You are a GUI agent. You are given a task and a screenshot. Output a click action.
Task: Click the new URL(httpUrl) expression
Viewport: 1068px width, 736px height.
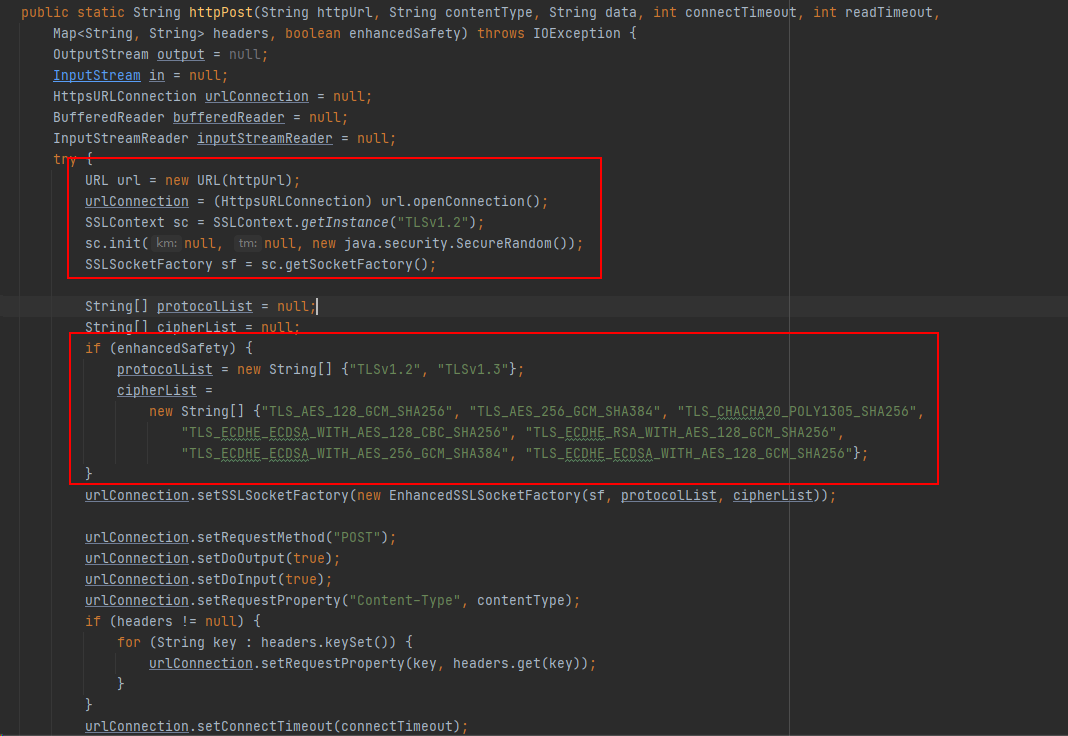pos(228,180)
